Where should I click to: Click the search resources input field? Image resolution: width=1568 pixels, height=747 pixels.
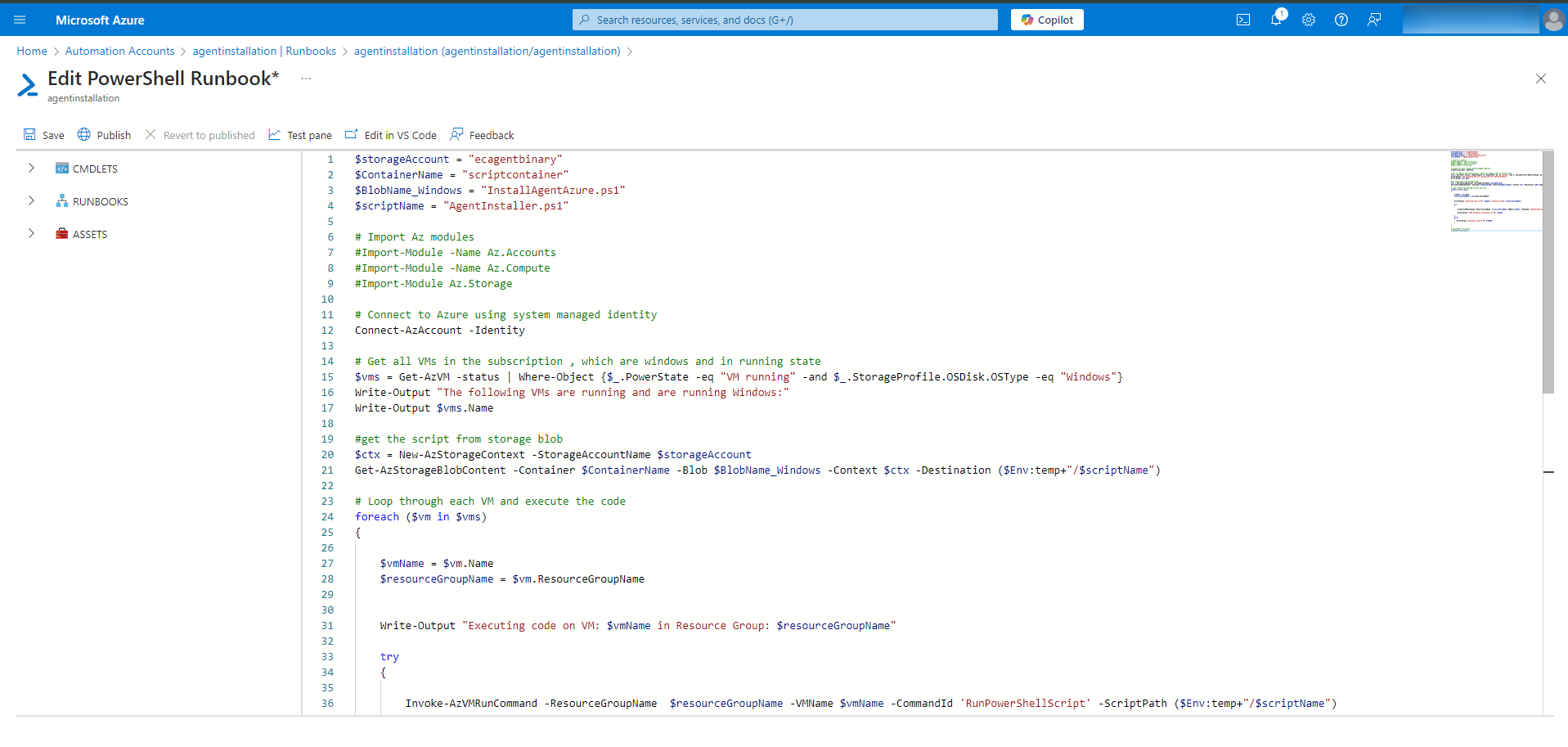pyautogui.click(x=785, y=20)
